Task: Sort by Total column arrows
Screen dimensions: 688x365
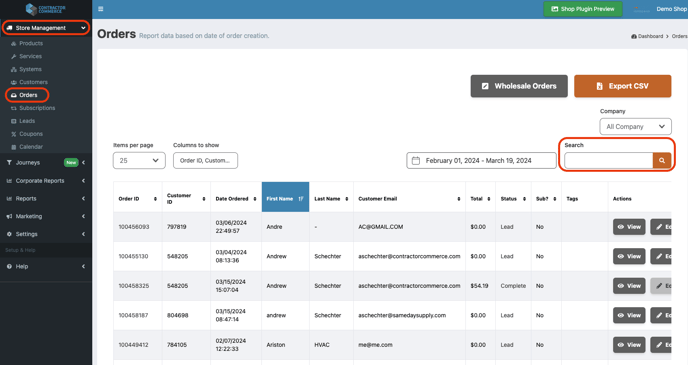Action: click(489, 199)
